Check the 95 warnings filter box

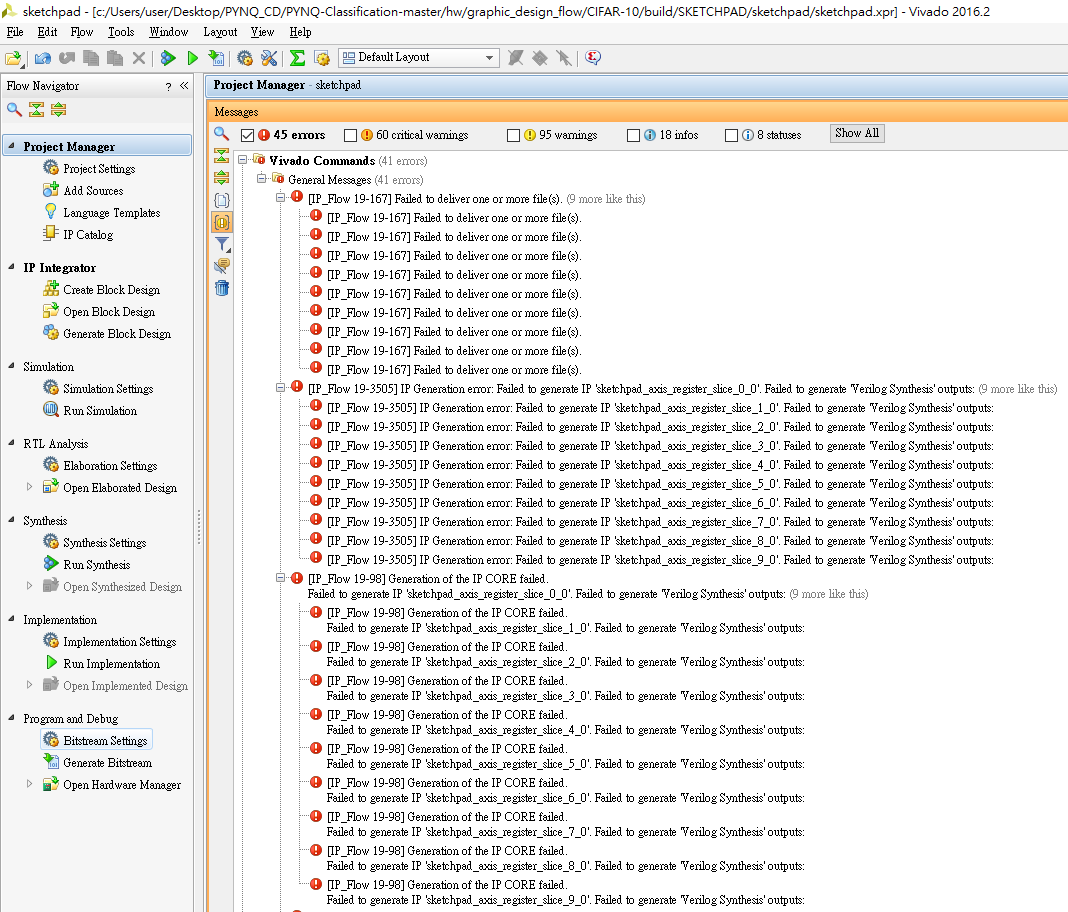[x=513, y=134]
